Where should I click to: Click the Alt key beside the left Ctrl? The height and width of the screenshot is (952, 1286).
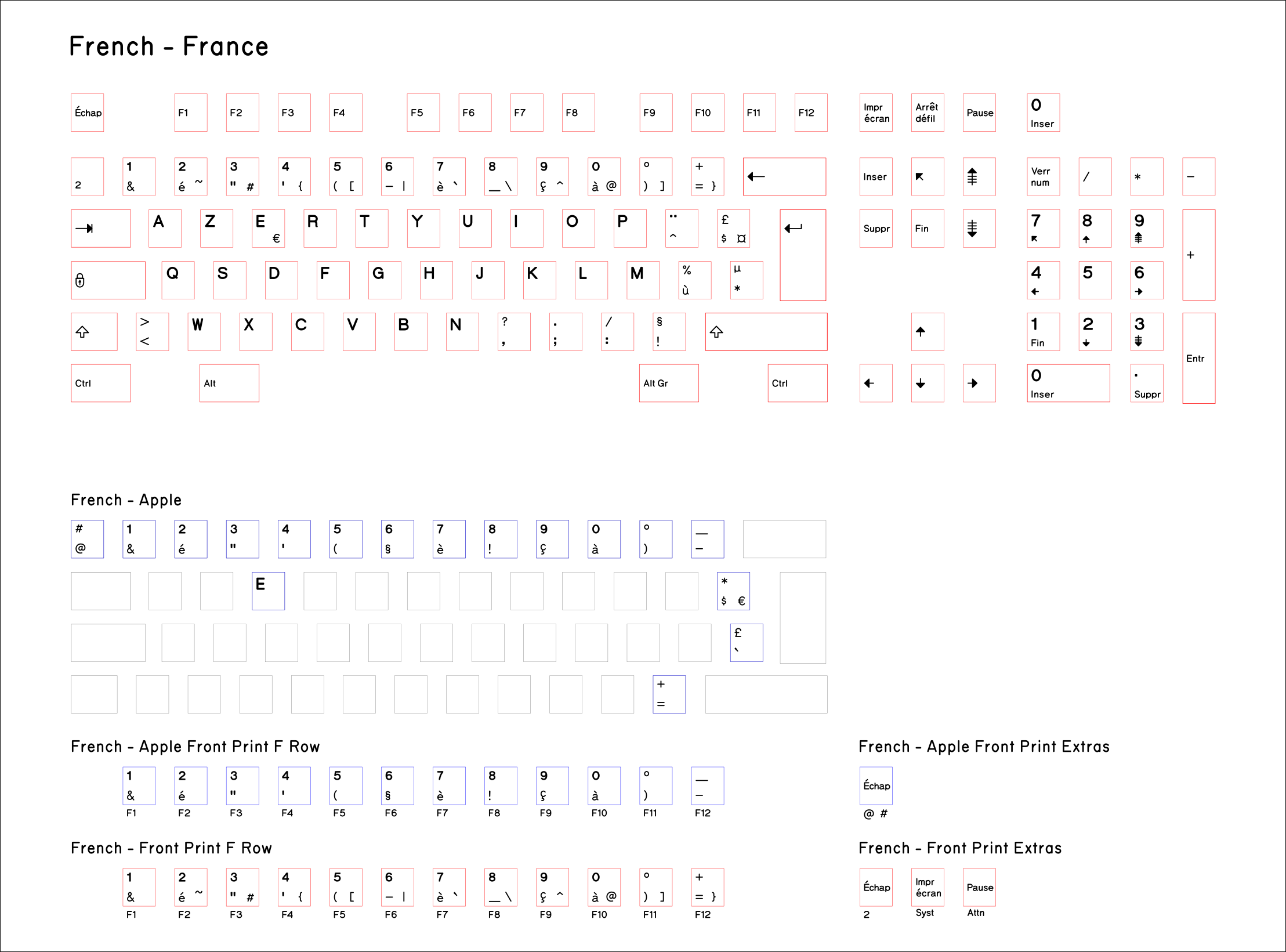coord(229,383)
